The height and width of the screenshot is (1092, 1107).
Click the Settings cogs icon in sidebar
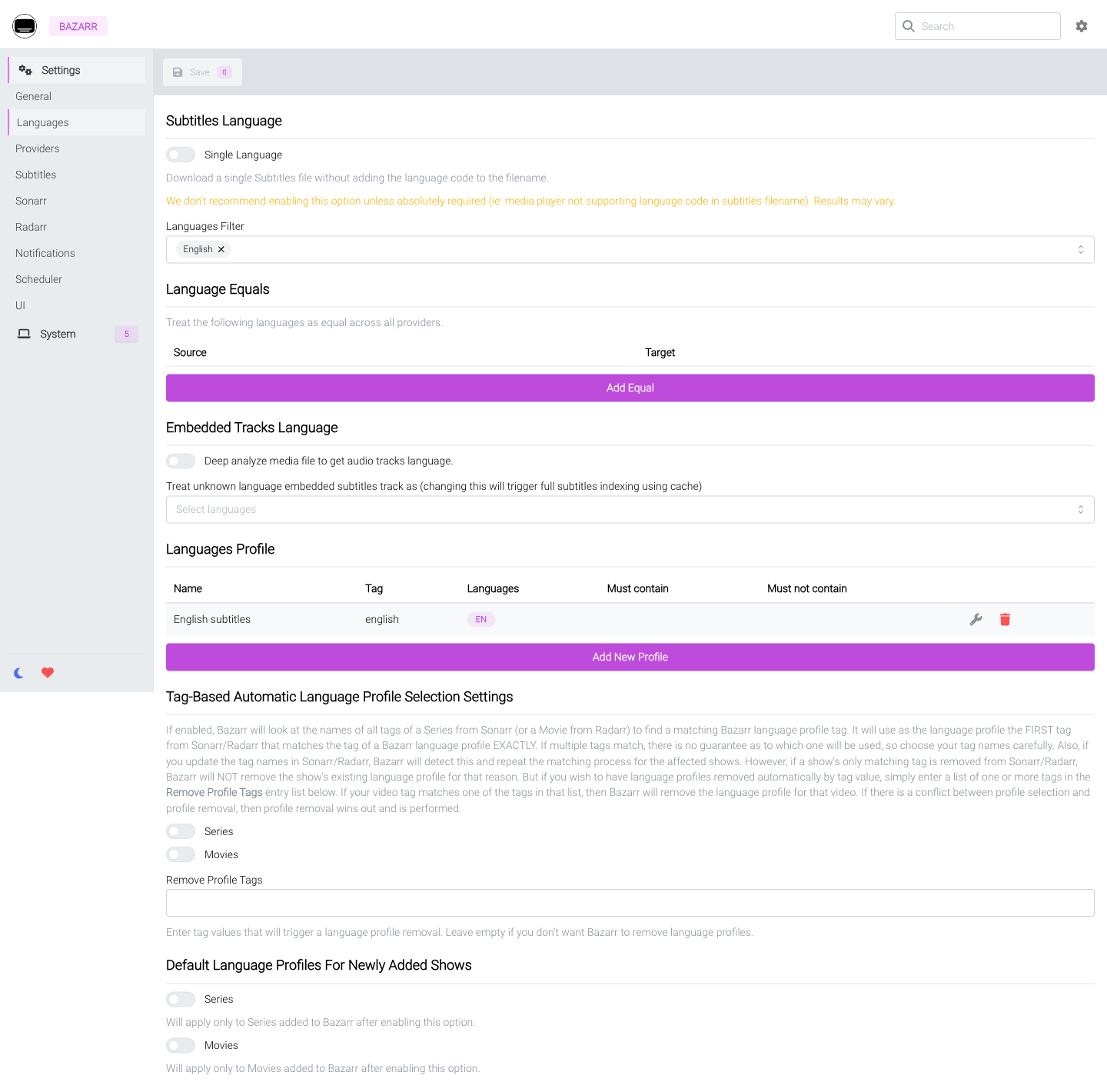(25, 70)
